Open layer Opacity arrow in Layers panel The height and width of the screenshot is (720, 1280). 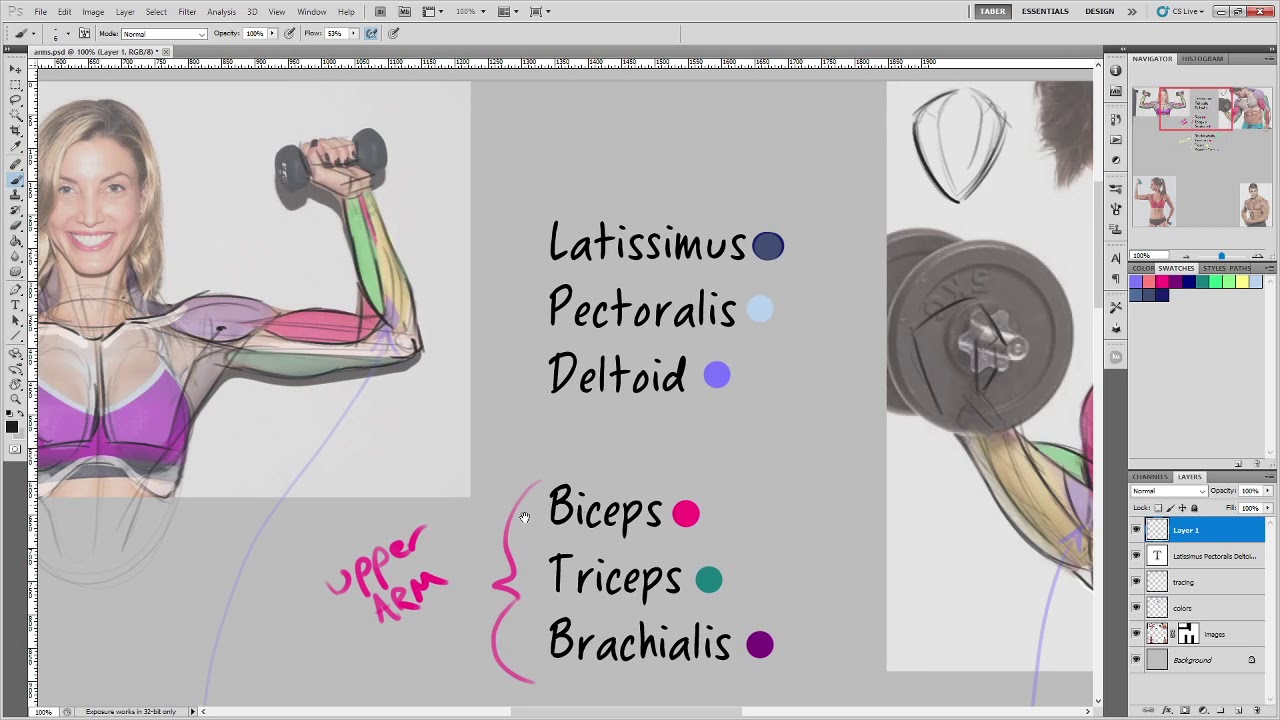coord(1268,491)
